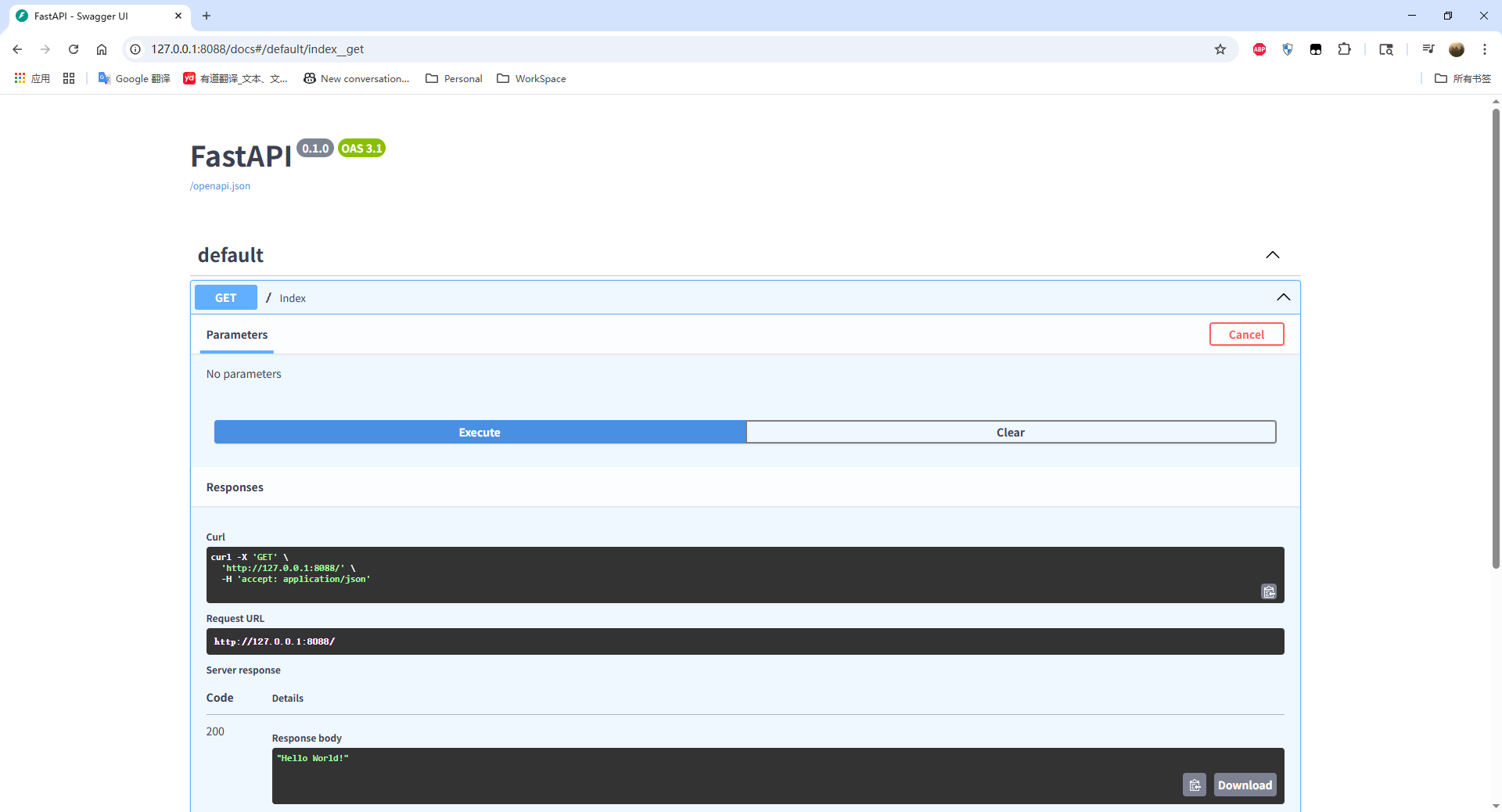
Task: Click the page vertical scrollbar thumb
Action: 1496,339
